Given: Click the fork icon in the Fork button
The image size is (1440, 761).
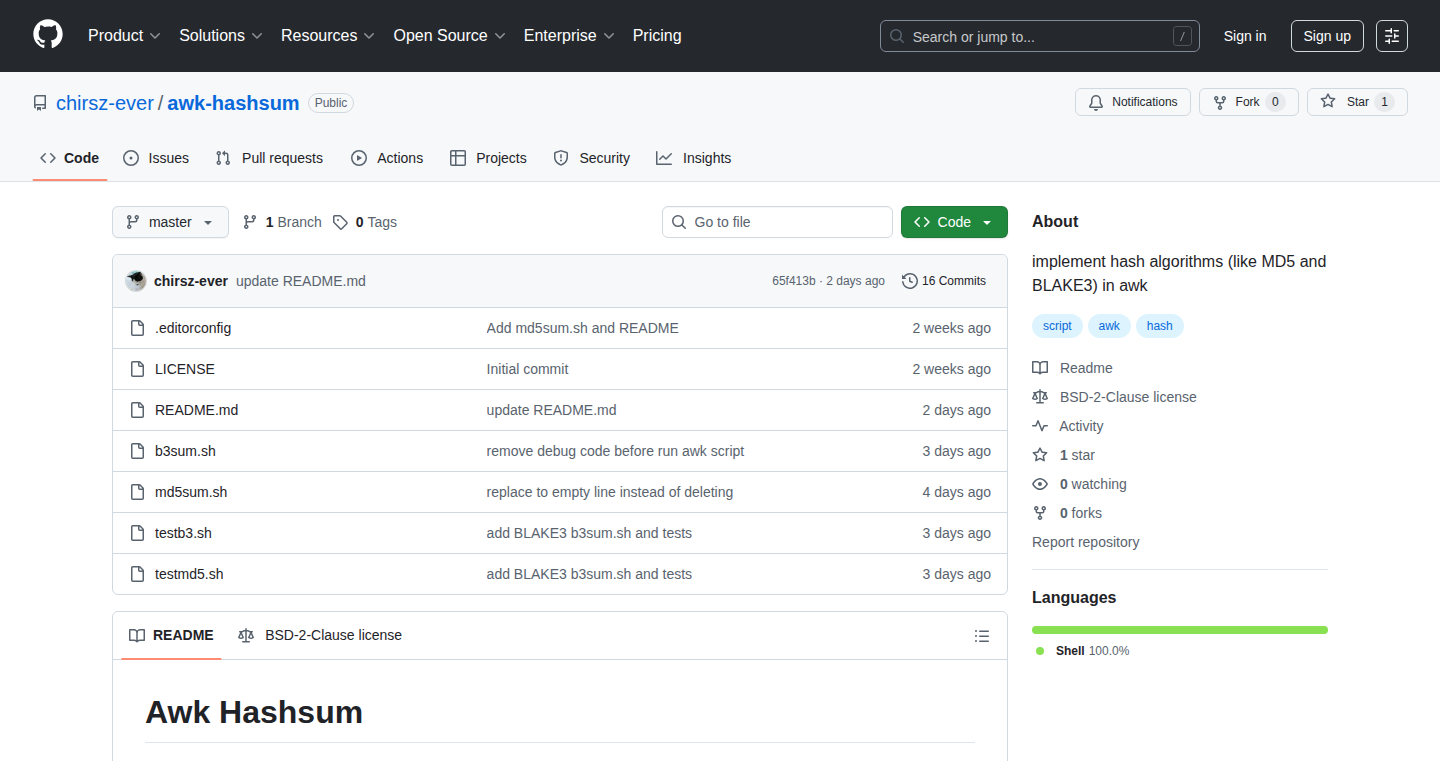Looking at the screenshot, I should point(1220,102).
